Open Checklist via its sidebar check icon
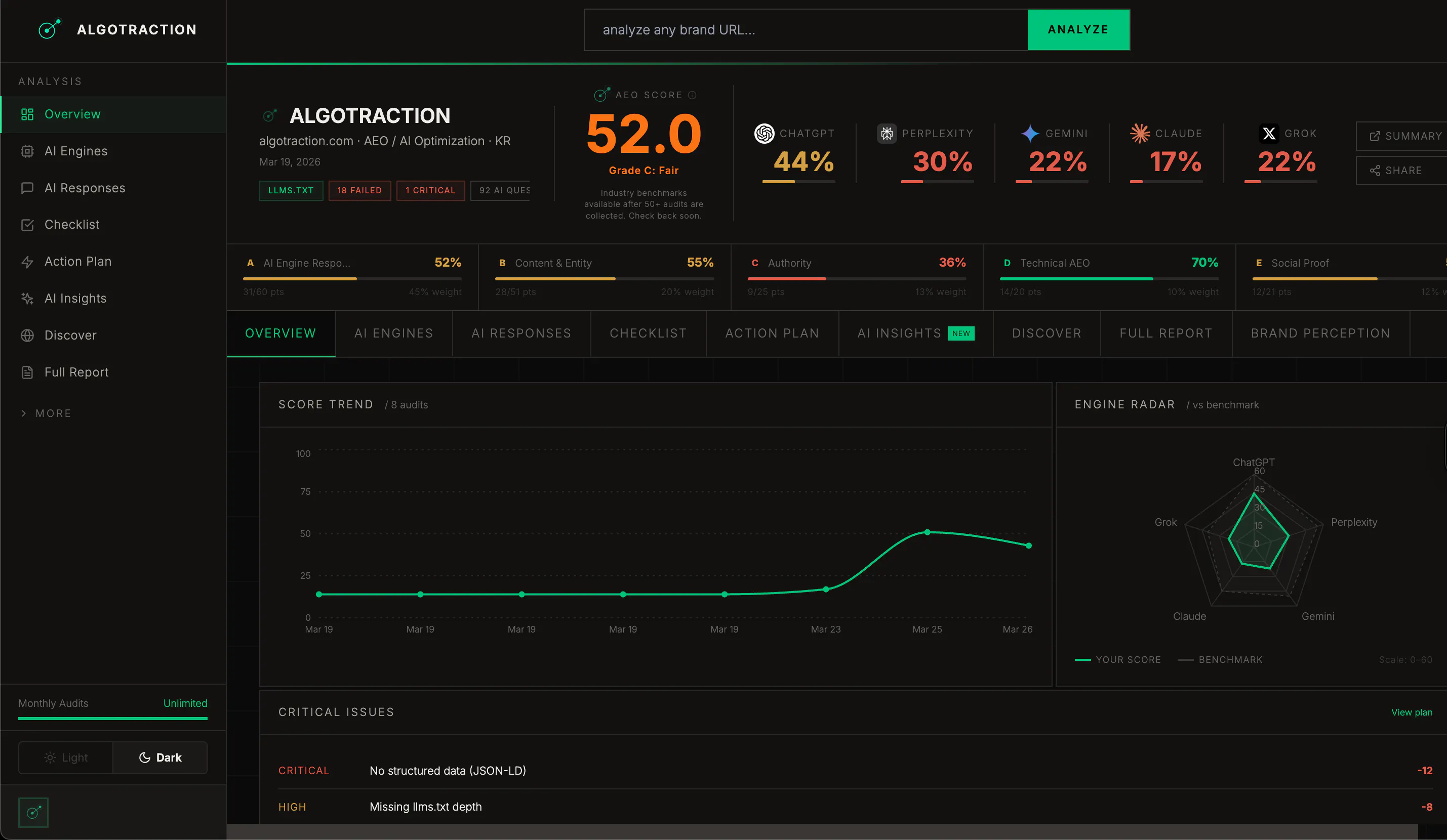The width and height of the screenshot is (1447, 840). click(27, 225)
